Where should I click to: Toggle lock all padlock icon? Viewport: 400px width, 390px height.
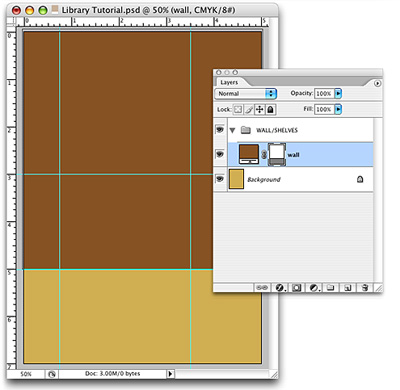pos(270,109)
